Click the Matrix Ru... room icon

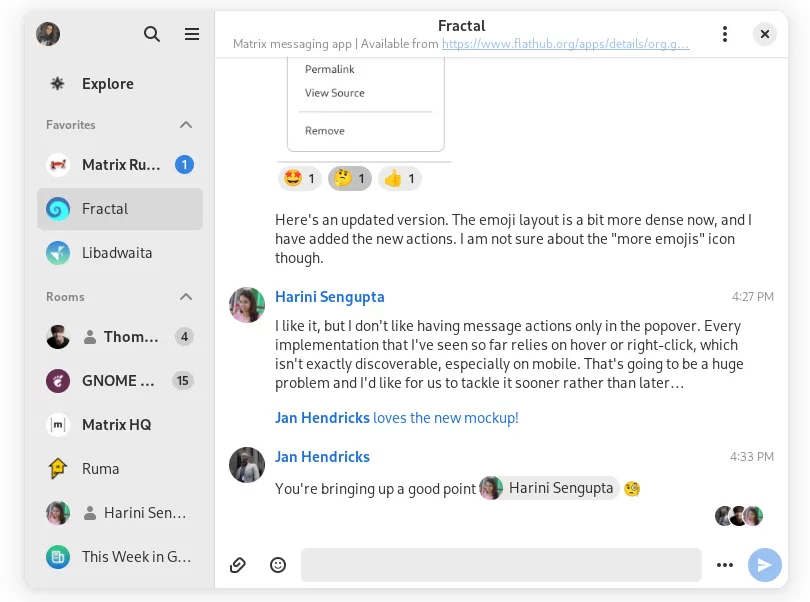tap(58, 165)
